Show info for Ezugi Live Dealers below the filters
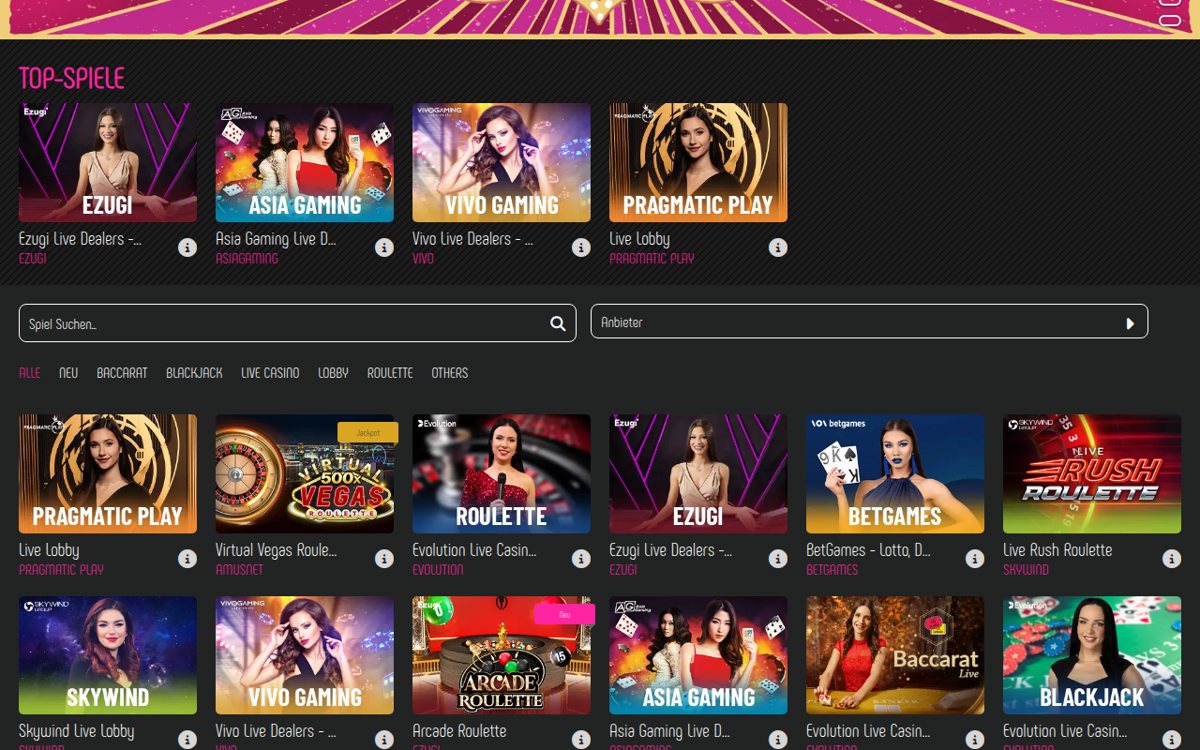 [778, 558]
